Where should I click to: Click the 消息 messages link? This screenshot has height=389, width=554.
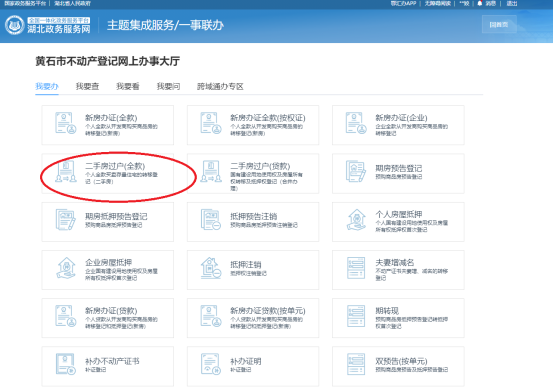pos(491,4)
